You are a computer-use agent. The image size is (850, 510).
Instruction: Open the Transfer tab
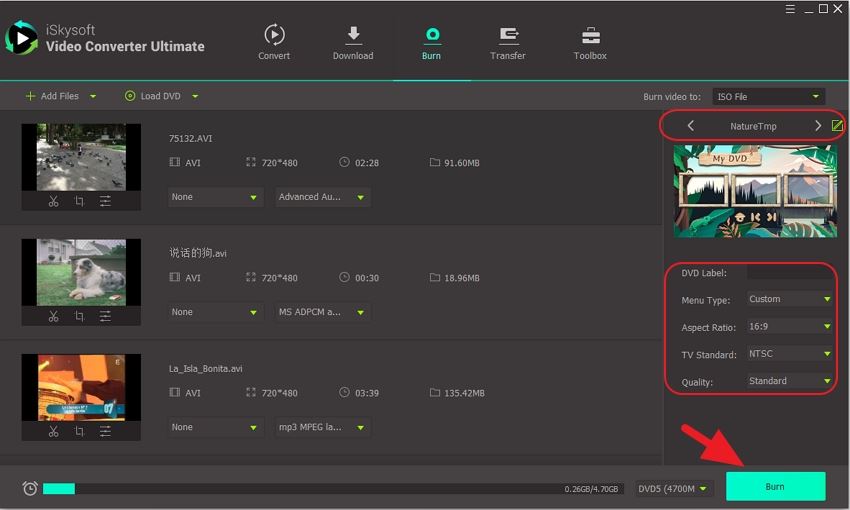(x=508, y=42)
